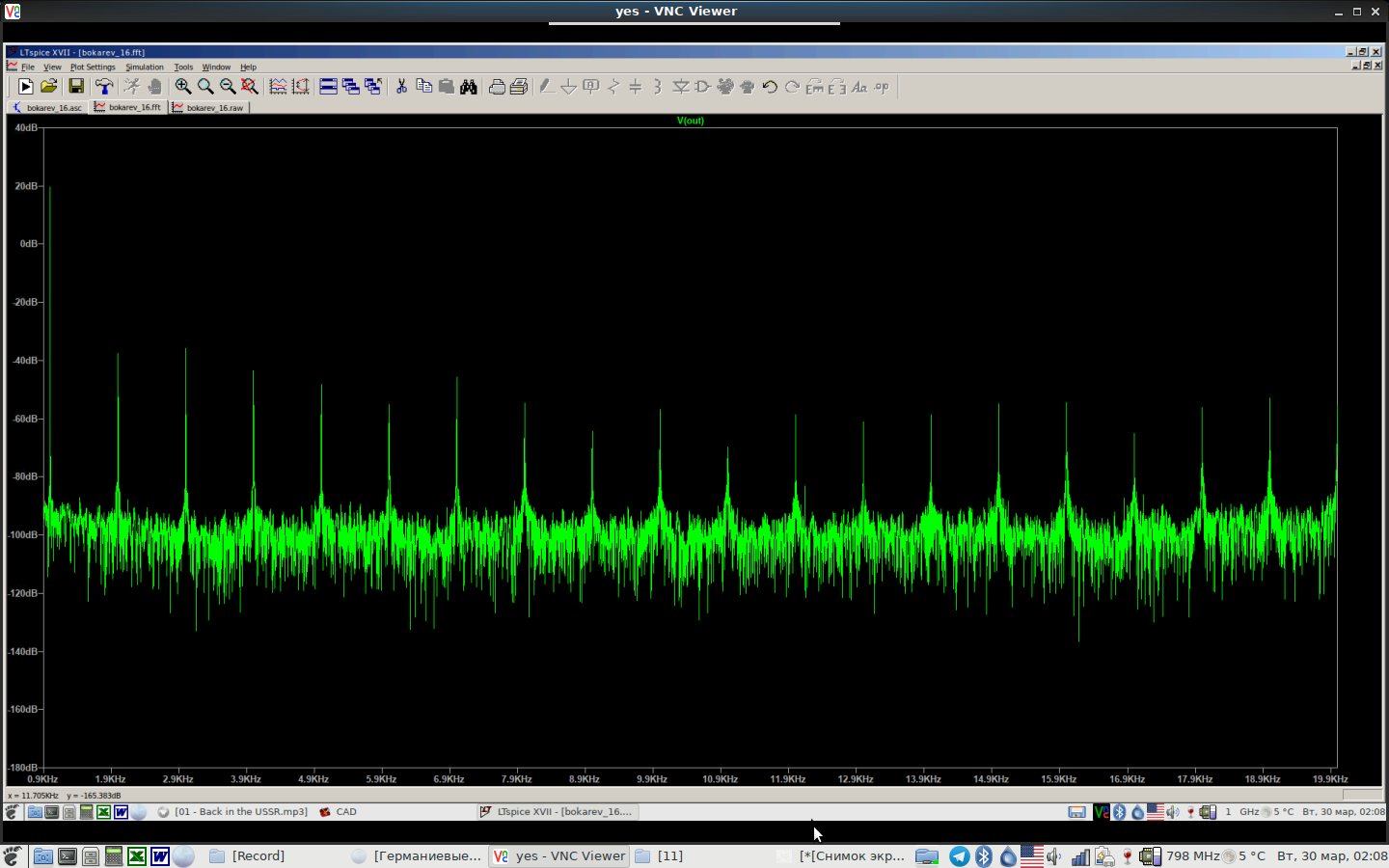Open the Tools menu
Image resolution: width=1389 pixels, height=868 pixels.
183,68
